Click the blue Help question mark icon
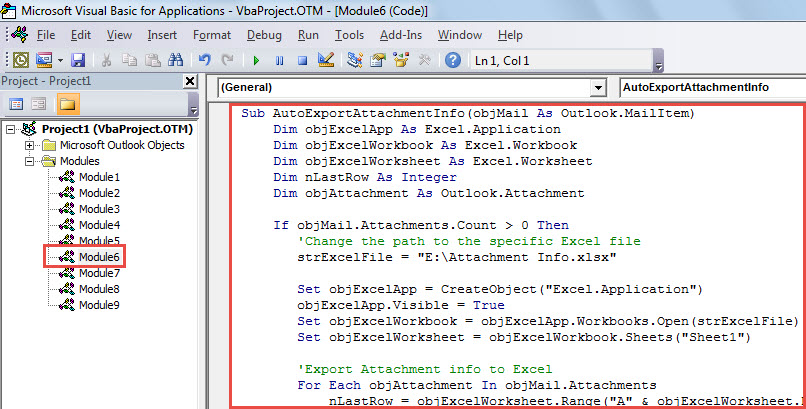Viewport: 806px width, 409px height. (453, 60)
